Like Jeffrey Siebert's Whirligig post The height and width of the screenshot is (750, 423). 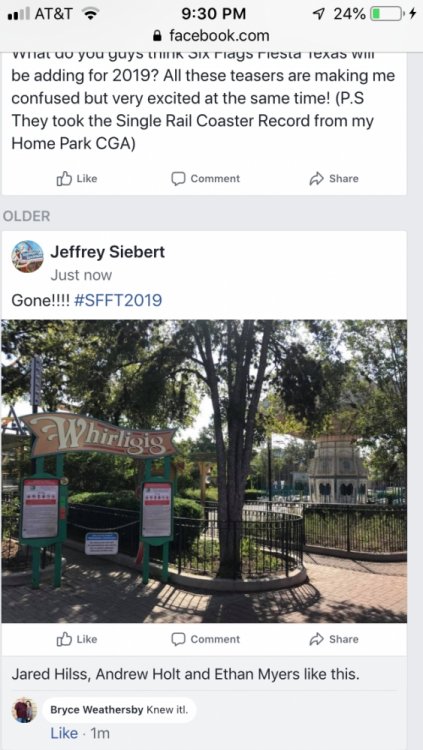coord(77,640)
